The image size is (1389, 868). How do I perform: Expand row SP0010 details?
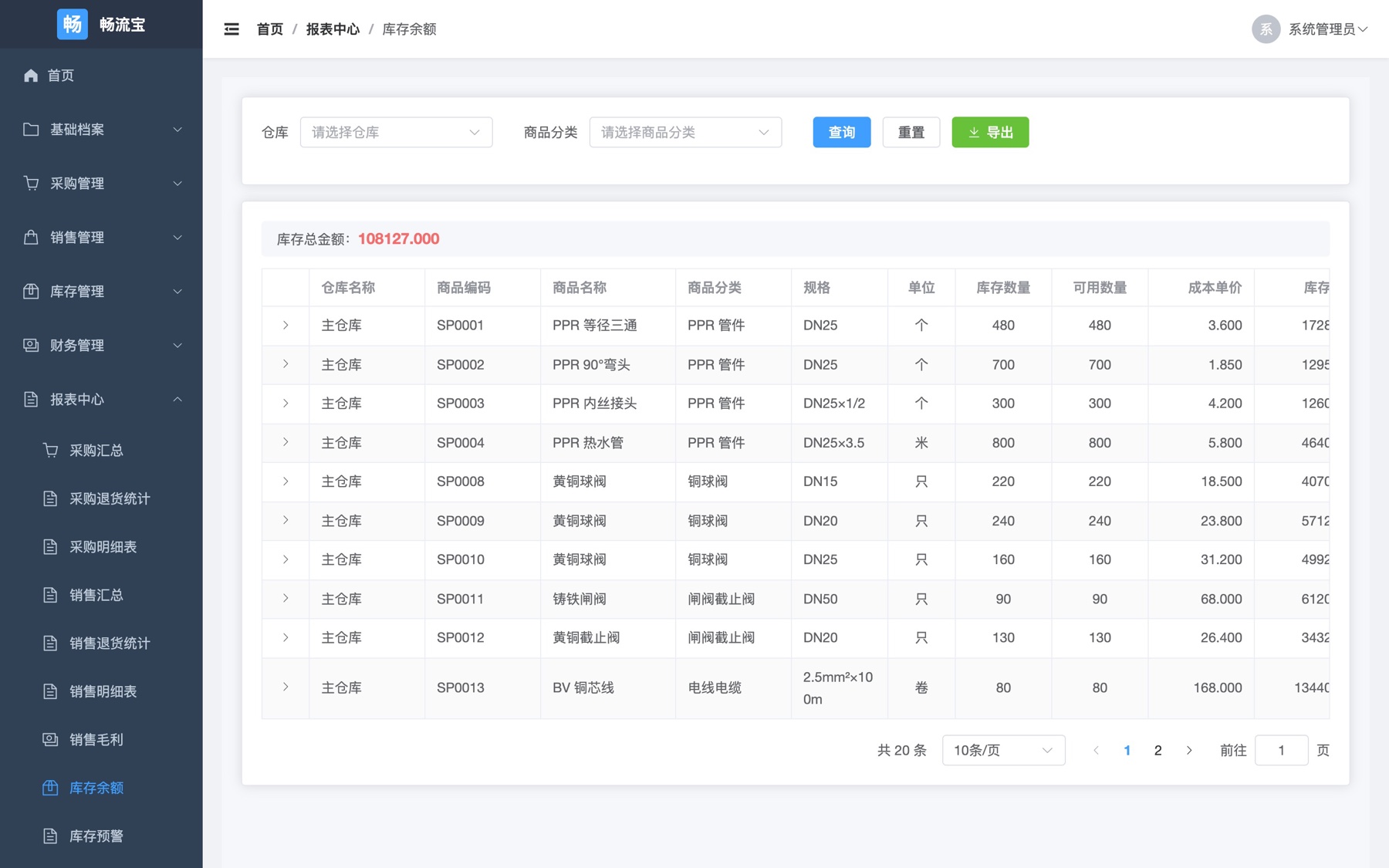tap(286, 559)
